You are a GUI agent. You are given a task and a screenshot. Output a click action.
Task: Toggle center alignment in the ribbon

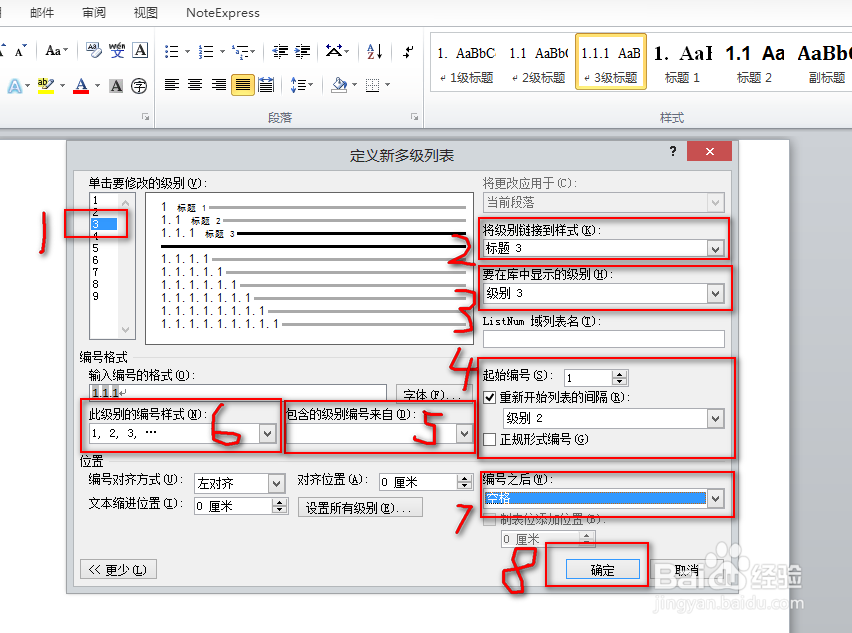[x=194, y=85]
